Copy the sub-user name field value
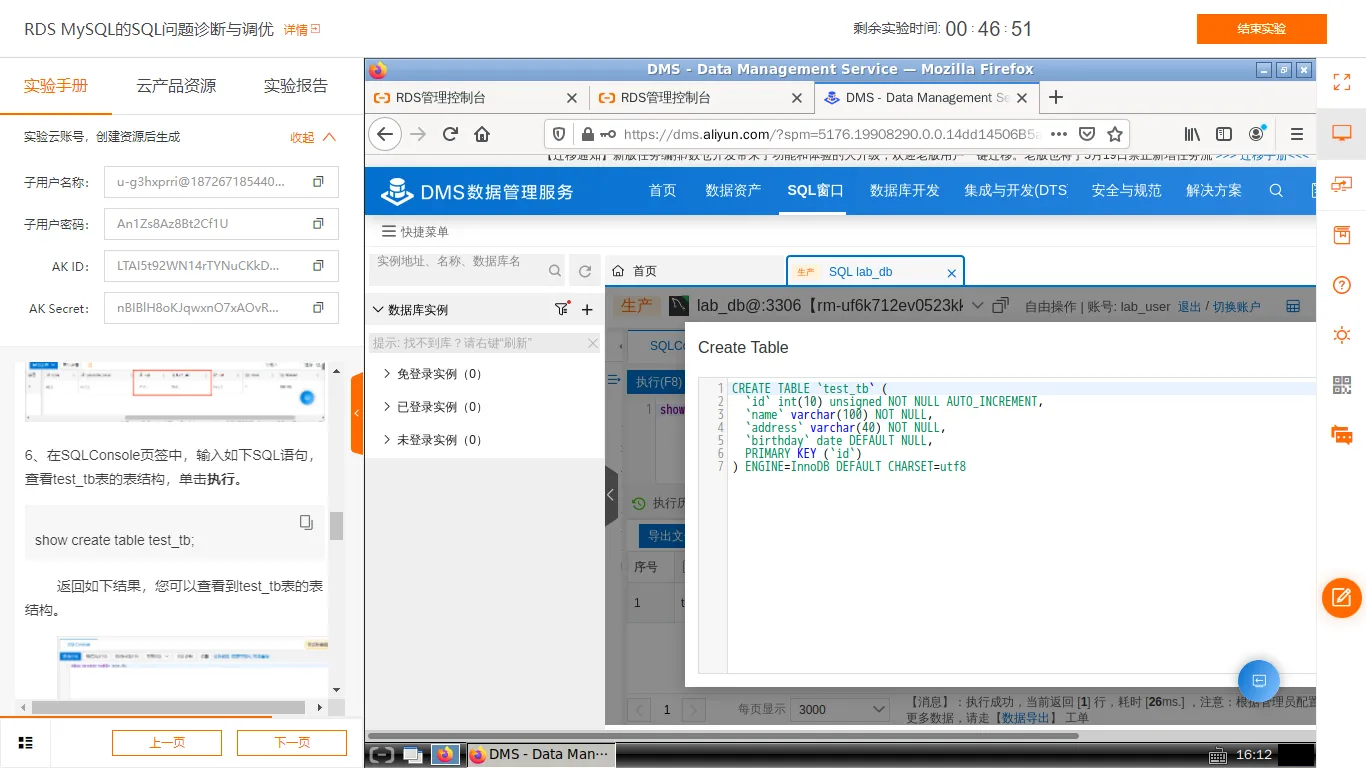This screenshot has width=1366, height=768. 318,182
